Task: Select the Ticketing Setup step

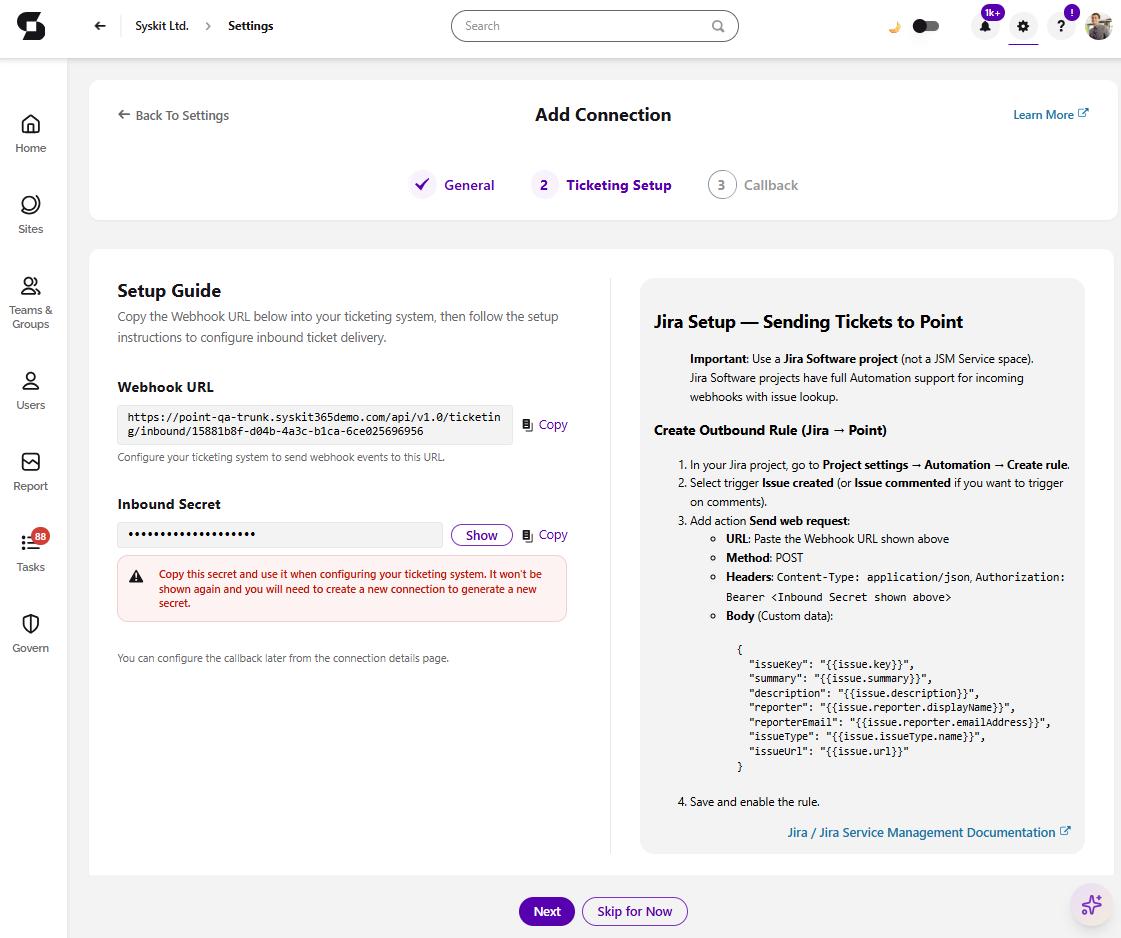Action: (602, 185)
